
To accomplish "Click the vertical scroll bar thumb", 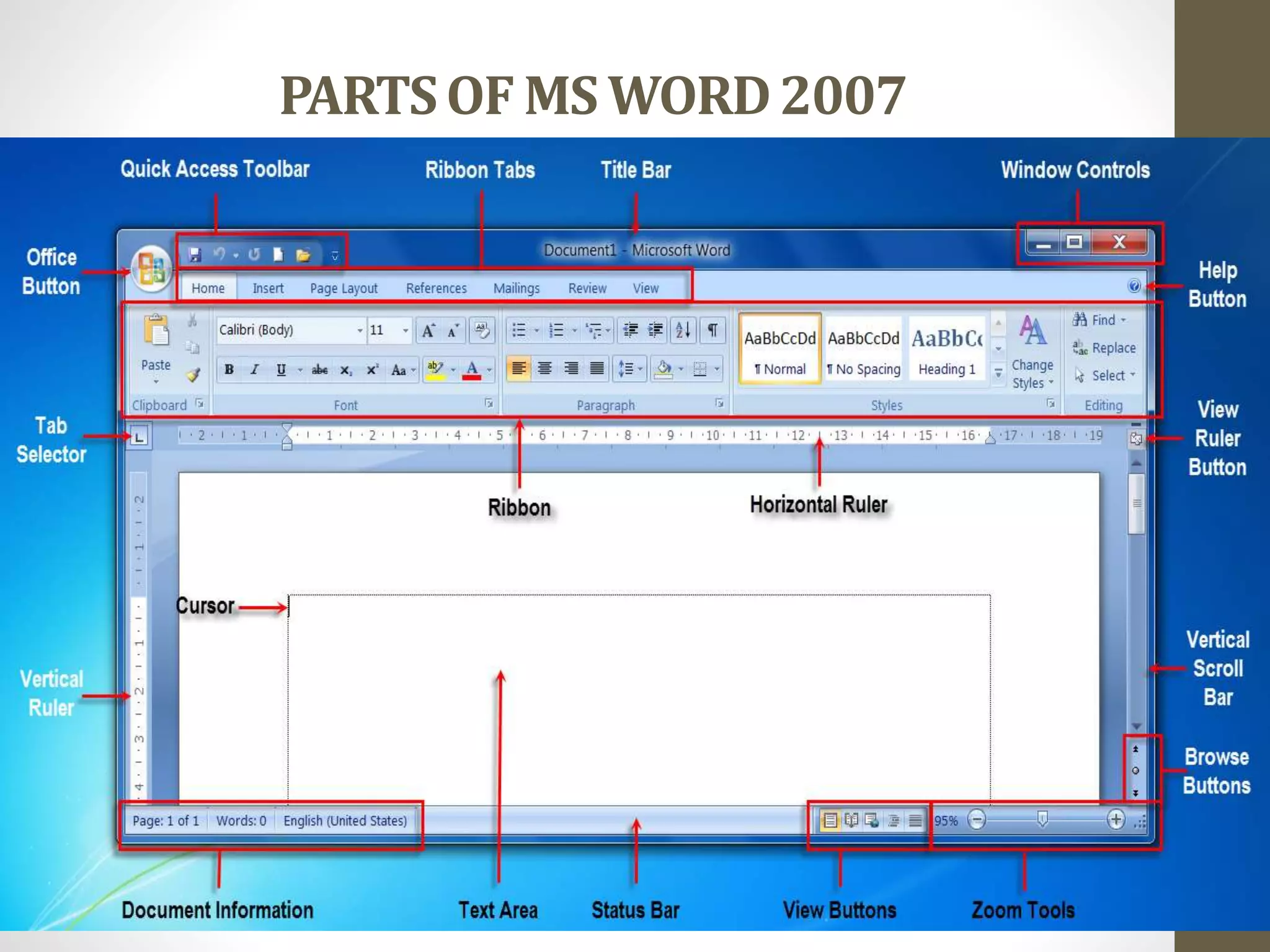I will tap(1136, 503).
